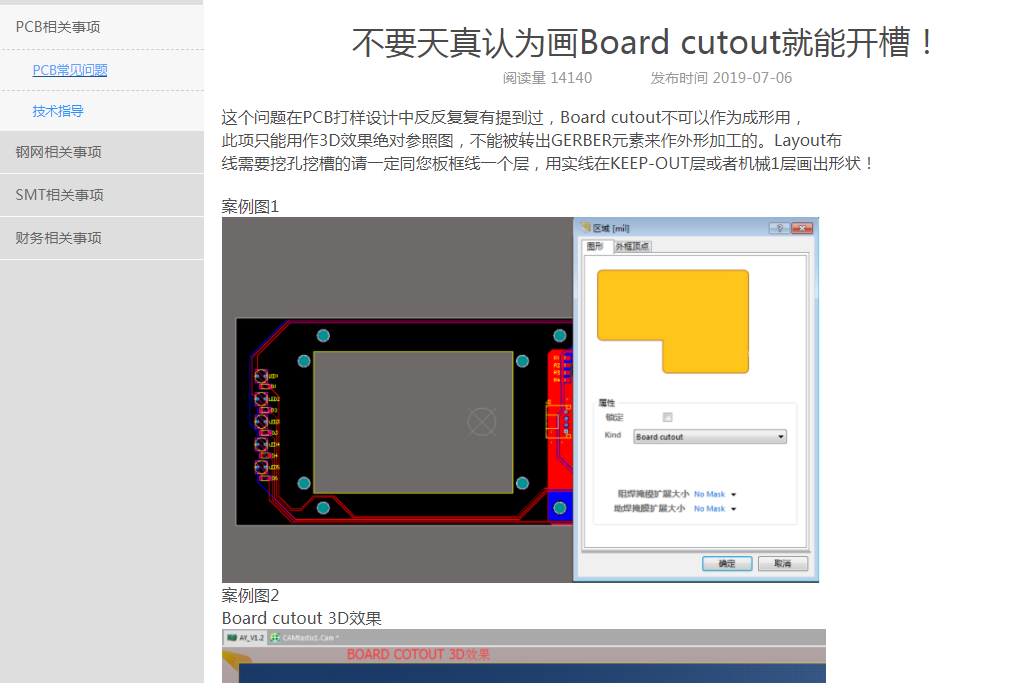Select the PCB相关事项 menu category
Image resolution: width=1010 pixels, height=683 pixels.
58,27
